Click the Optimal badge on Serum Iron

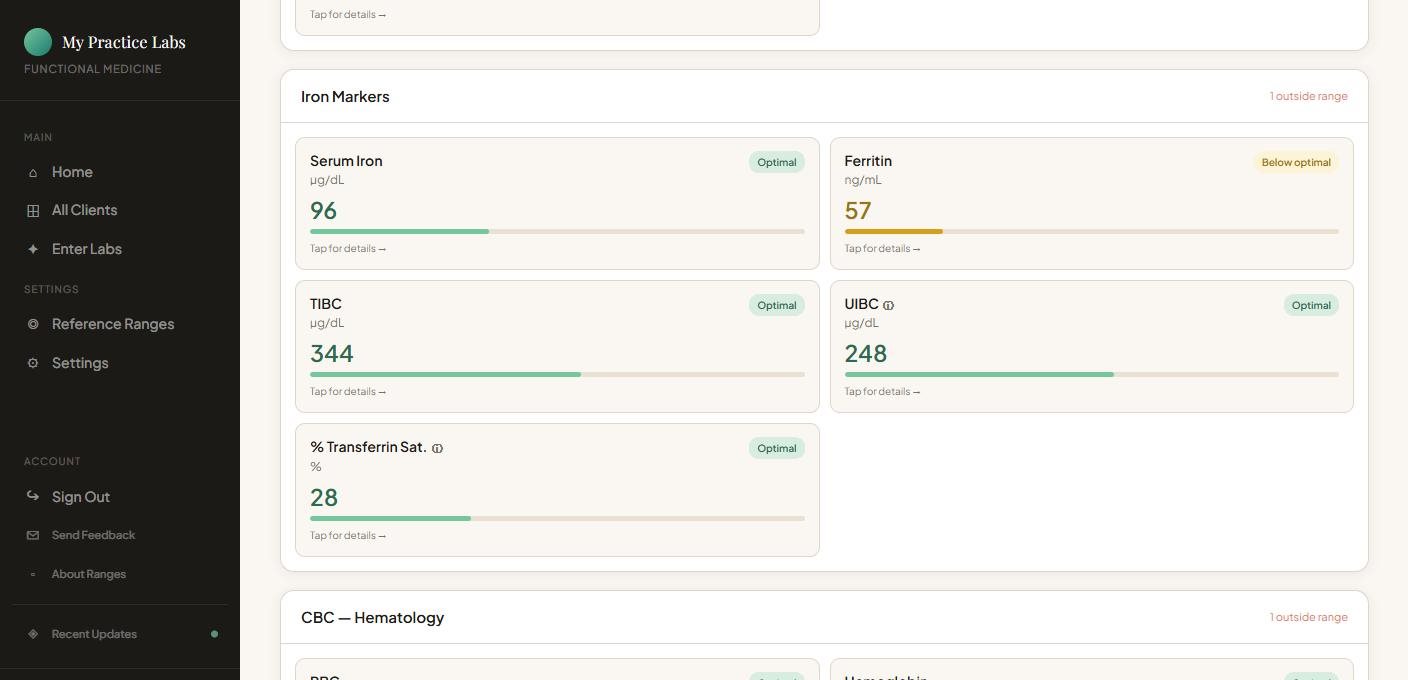(777, 162)
